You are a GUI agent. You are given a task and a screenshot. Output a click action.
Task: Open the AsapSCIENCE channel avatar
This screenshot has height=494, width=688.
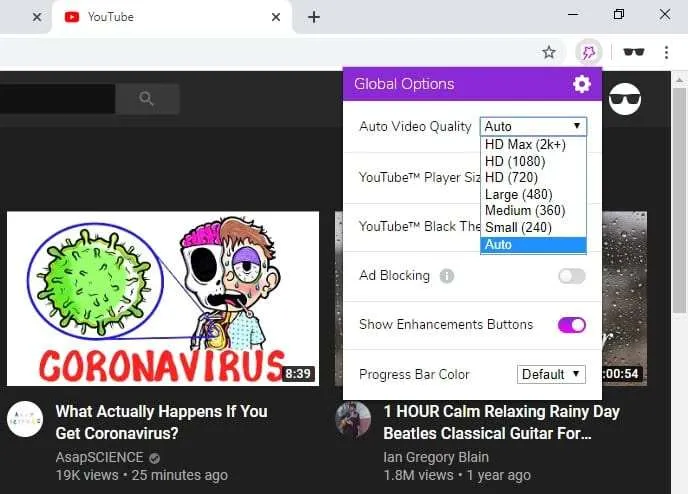(x=25, y=419)
